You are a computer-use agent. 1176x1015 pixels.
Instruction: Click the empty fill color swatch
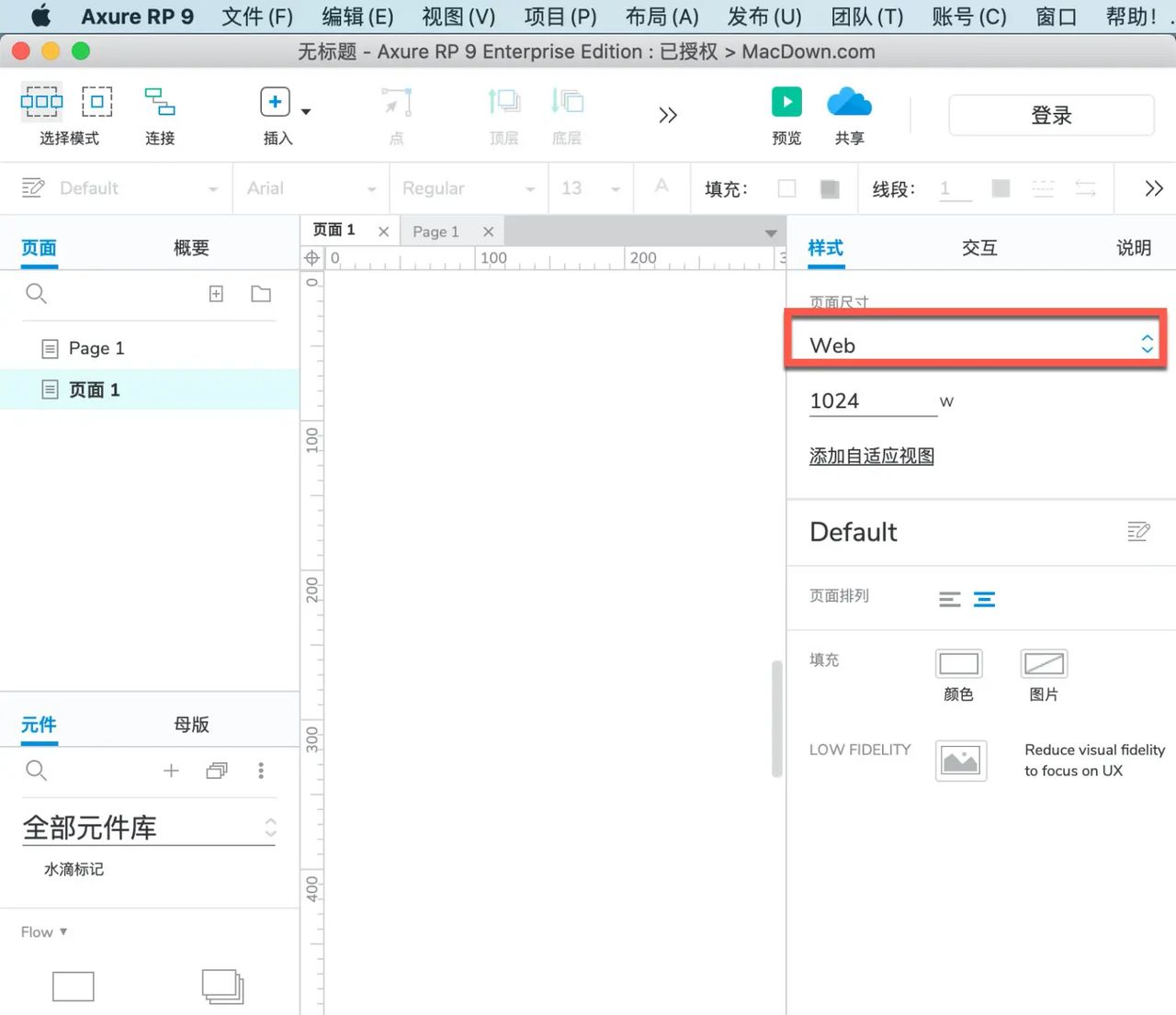787,188
